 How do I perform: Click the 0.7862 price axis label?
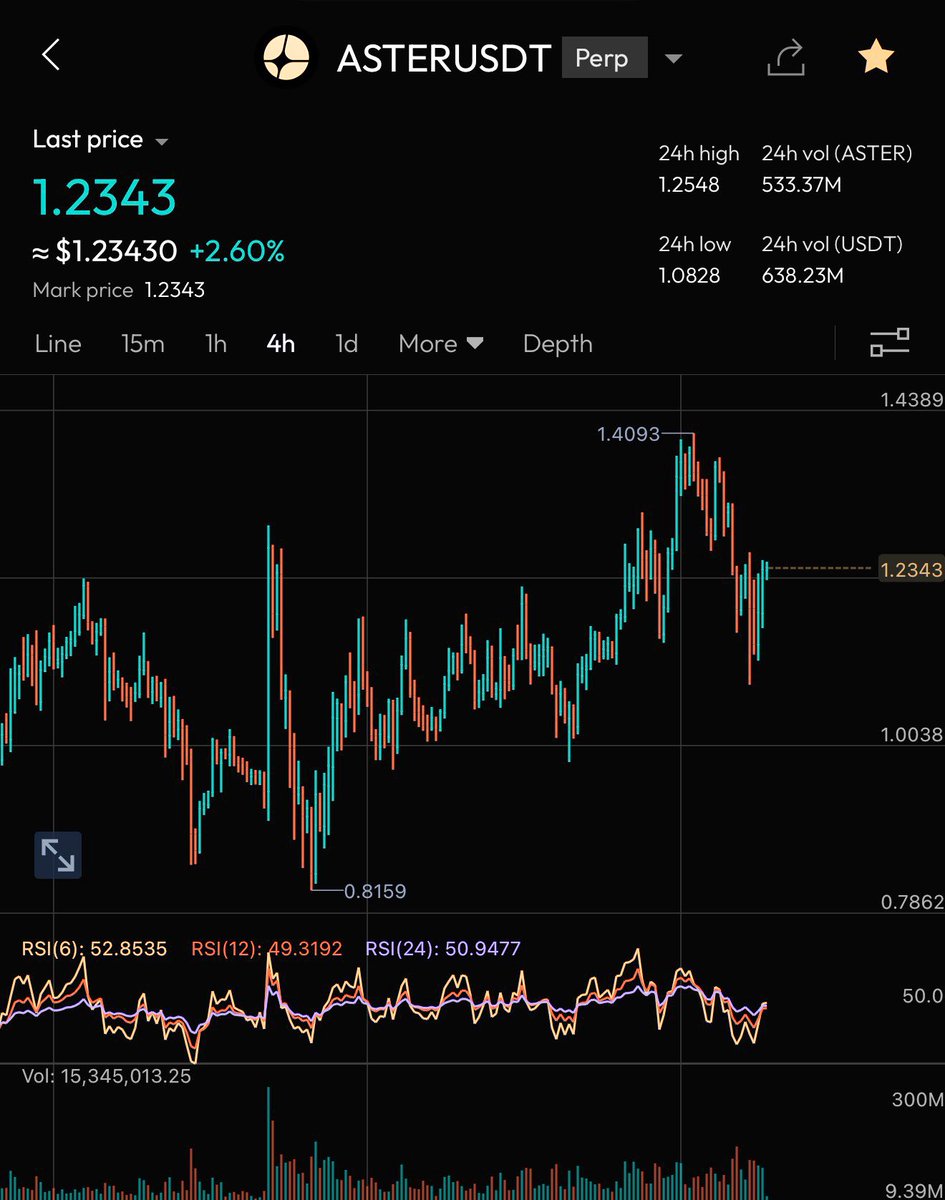911,902
